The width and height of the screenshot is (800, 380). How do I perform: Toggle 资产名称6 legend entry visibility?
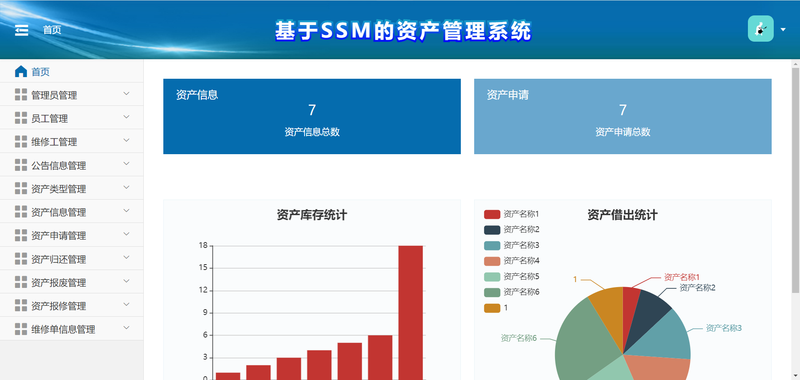pos(512,292)
